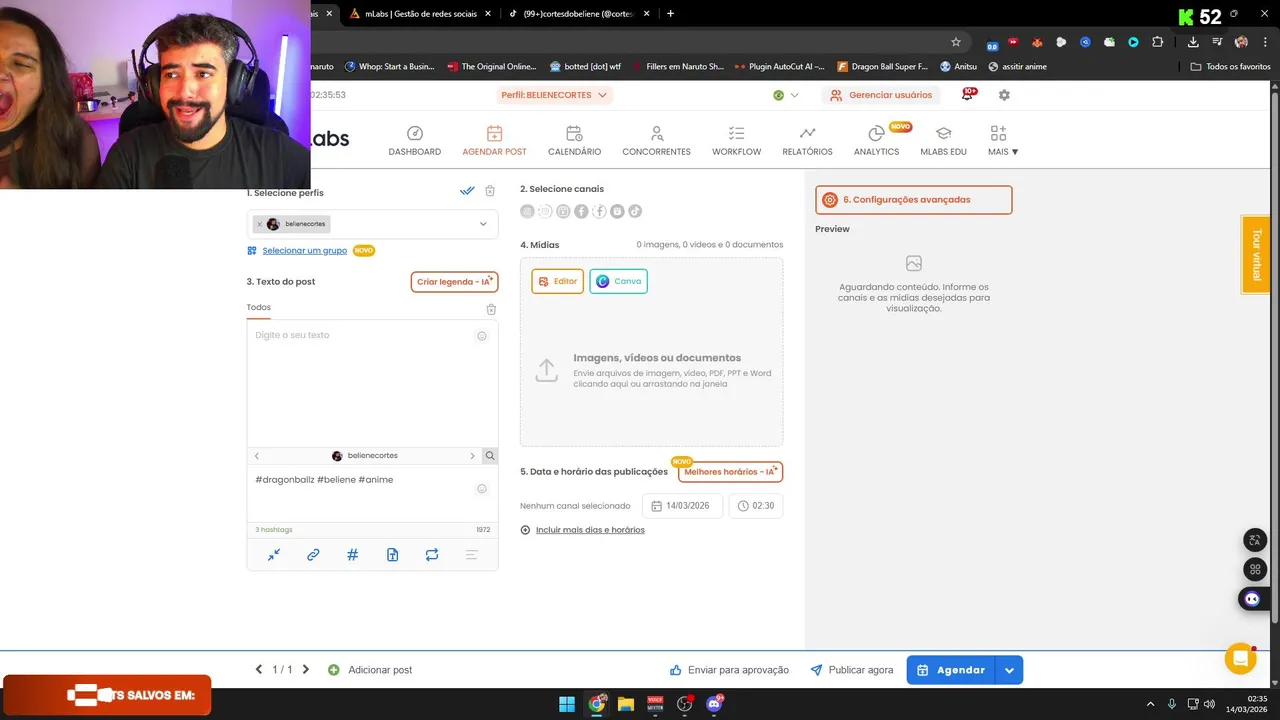Viewport: 1280px width, 720px height.
Task: Select the Instagram reels channel icon
Action: point(563,211)
